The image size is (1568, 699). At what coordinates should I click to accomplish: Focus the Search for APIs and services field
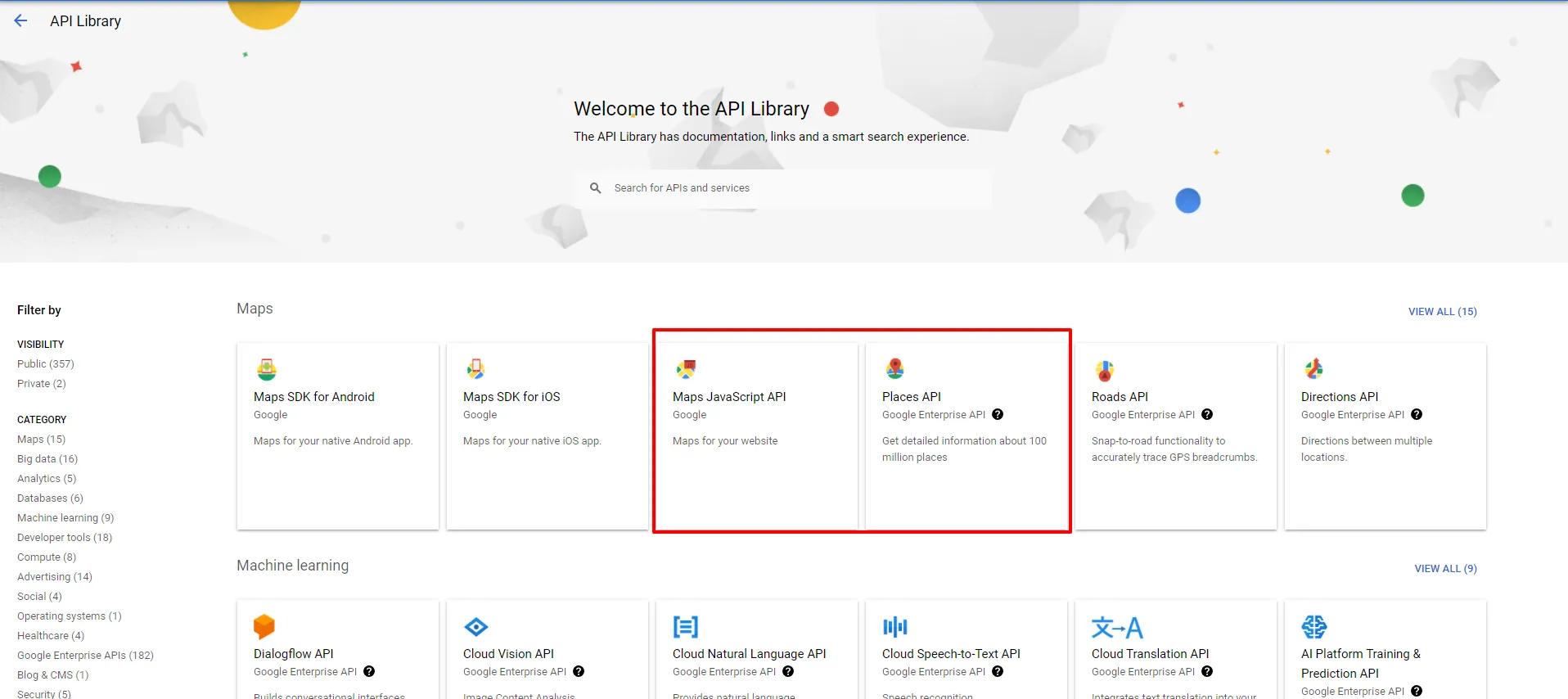click(x=783, y=188)
